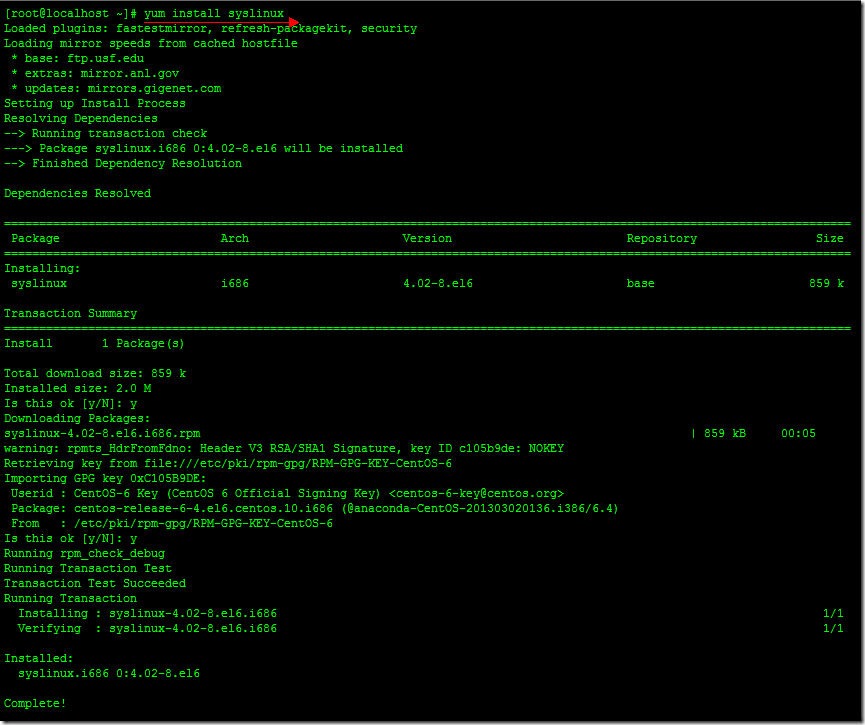
Task: Click the '859 kB' download size value
Action: (x=725, y=434)
